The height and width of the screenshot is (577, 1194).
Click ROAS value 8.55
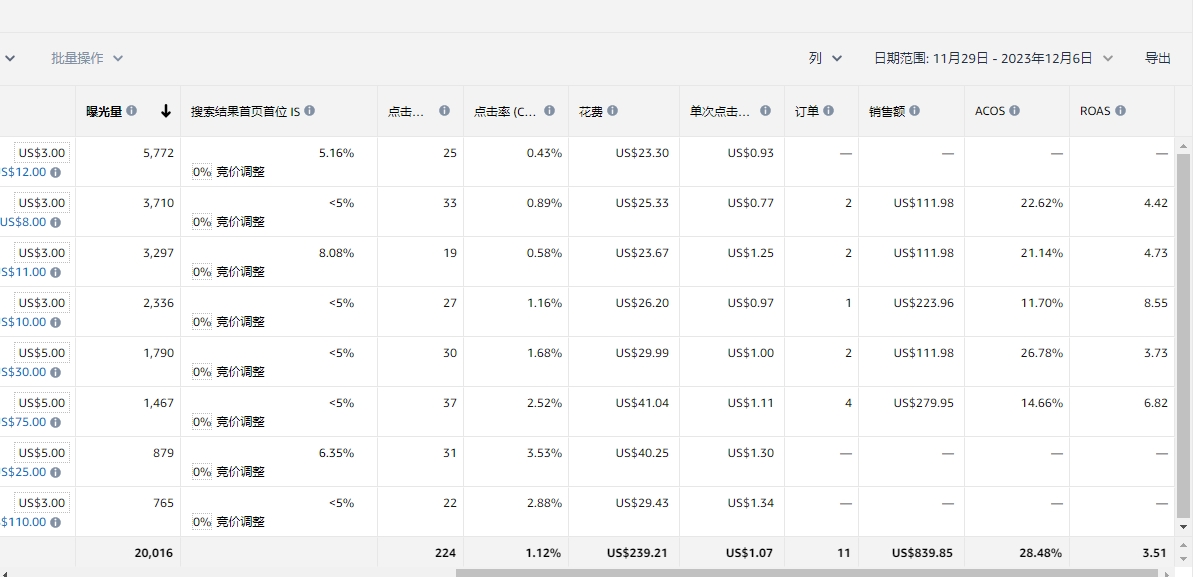[x=1155, y=303]
